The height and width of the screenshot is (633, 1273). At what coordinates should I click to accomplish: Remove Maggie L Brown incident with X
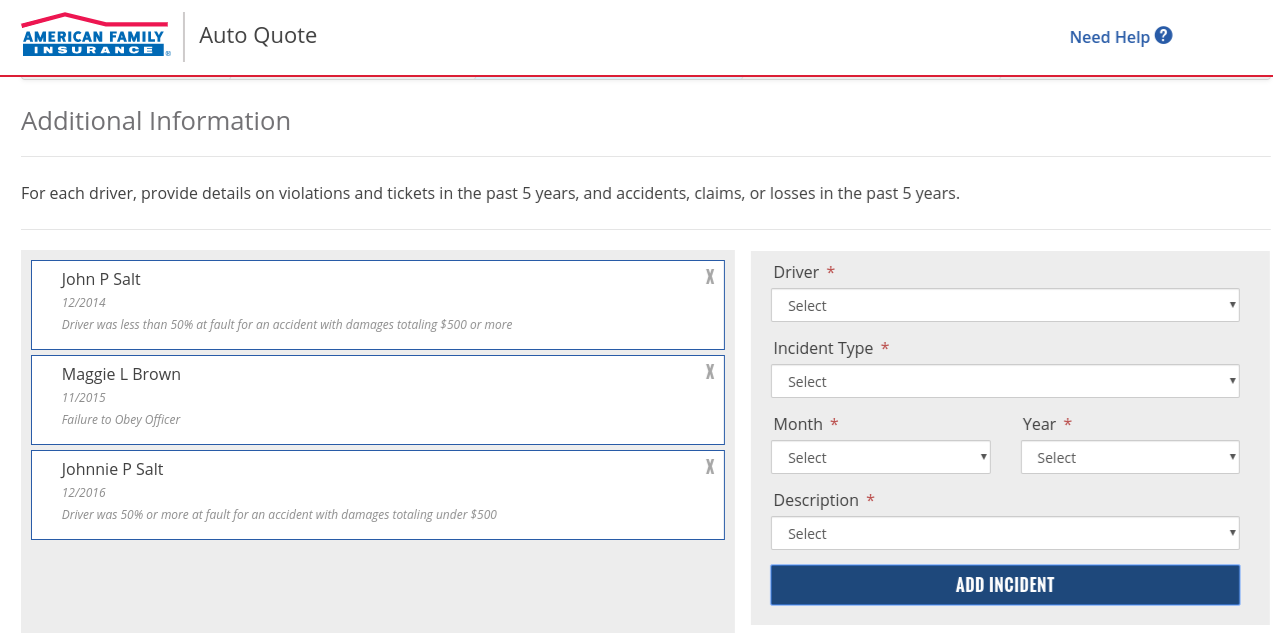(710, 372)
